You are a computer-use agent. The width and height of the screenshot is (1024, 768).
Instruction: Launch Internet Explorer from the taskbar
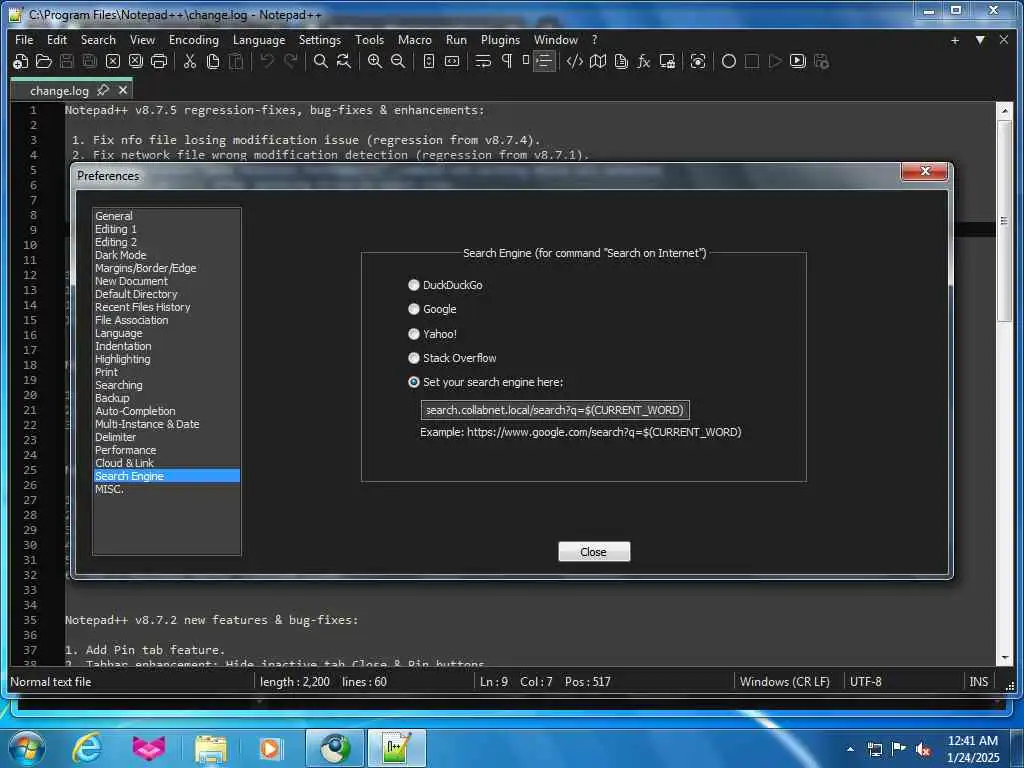pyautogui.click(x=87, y=748)
